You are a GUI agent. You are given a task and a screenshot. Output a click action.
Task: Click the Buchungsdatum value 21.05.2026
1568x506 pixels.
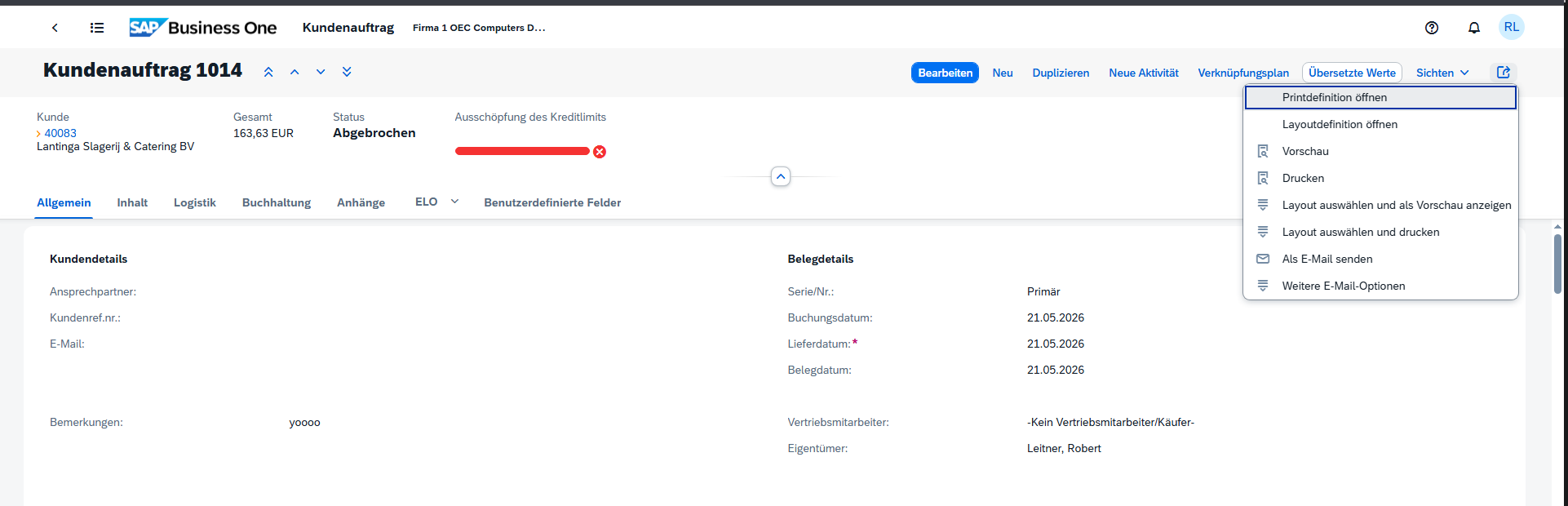tap(1056, 317)
